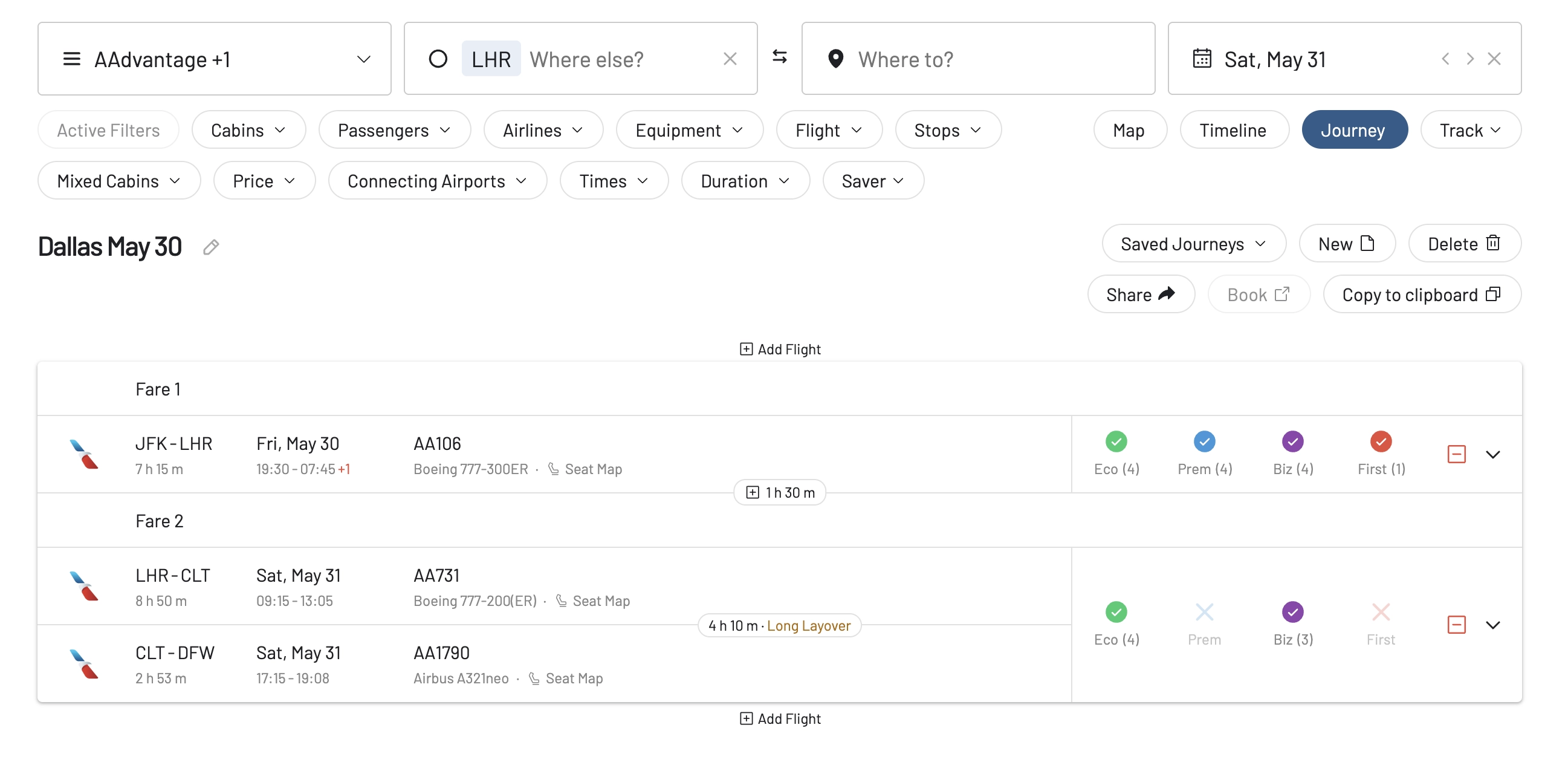The image size is (1568, 768).
Task: Clear the LHR origin field
Action: click(730, 59)
